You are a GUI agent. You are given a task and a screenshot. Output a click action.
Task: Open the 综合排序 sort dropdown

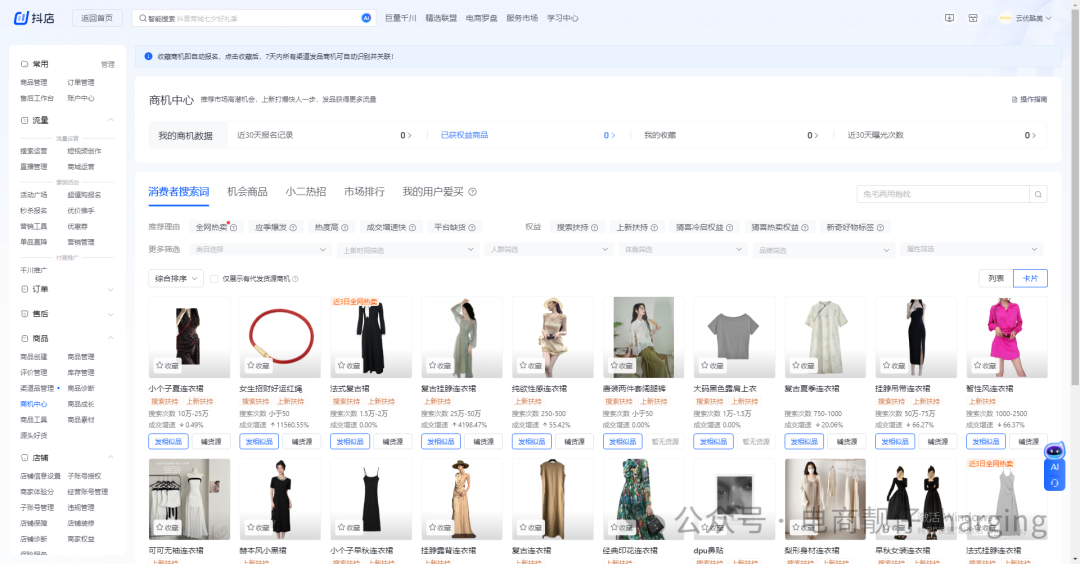(x=176, y=278)
